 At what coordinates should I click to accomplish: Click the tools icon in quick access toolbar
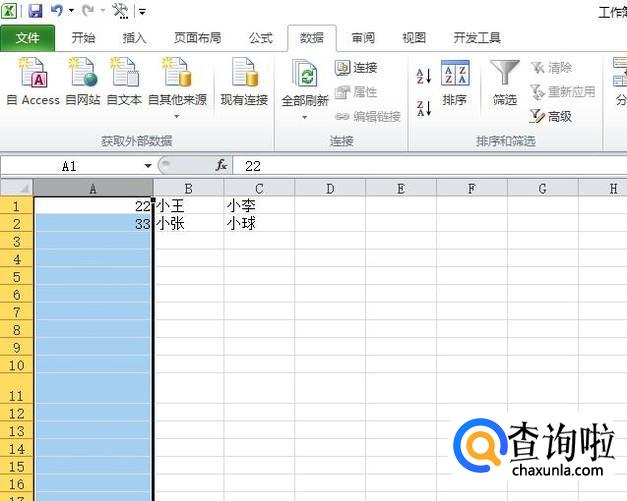coord(120,11)
